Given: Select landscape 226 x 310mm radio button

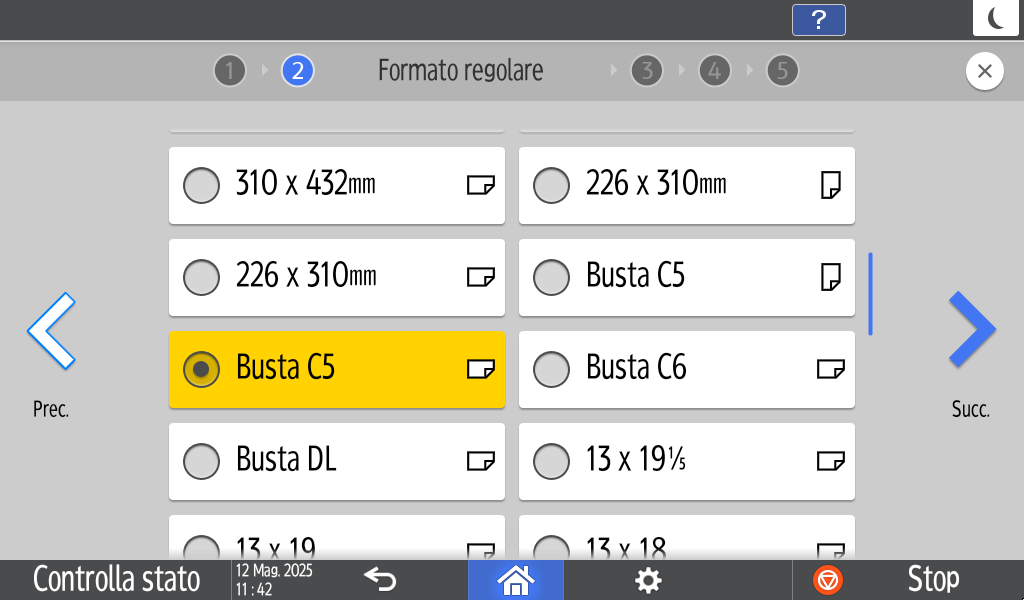Looking at the screenshot, I should [x=201, y=277].
